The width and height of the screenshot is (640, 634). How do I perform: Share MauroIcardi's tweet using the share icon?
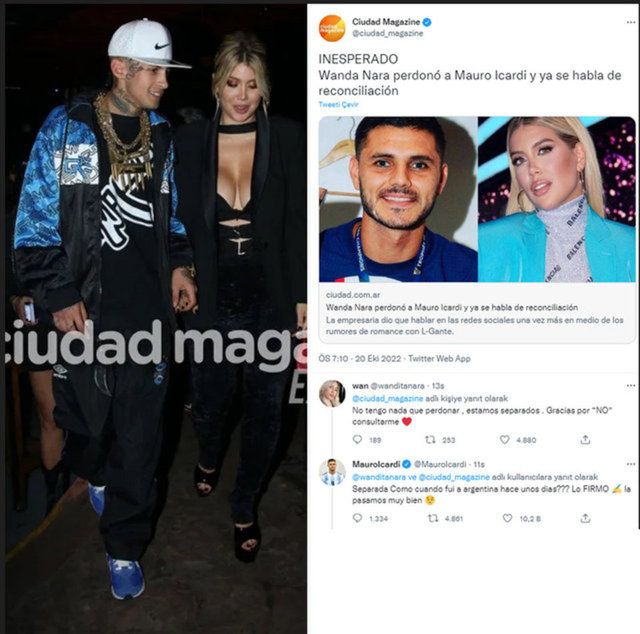pos(585,518)
